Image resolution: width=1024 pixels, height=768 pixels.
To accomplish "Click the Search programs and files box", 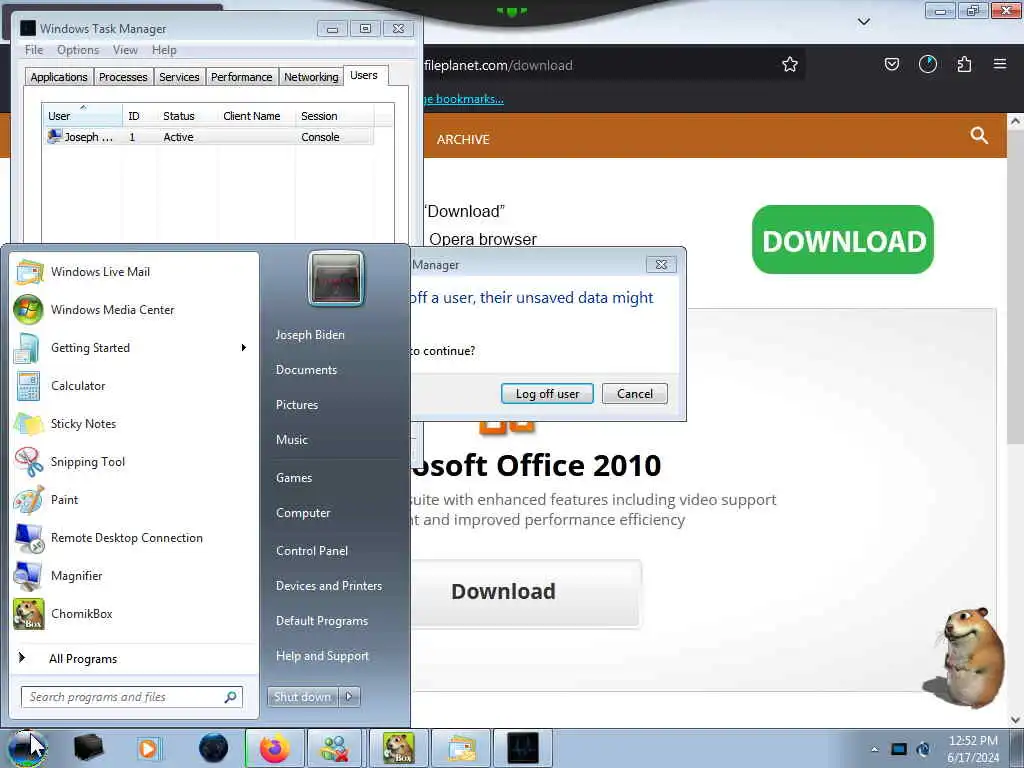I will coord(132,697).
